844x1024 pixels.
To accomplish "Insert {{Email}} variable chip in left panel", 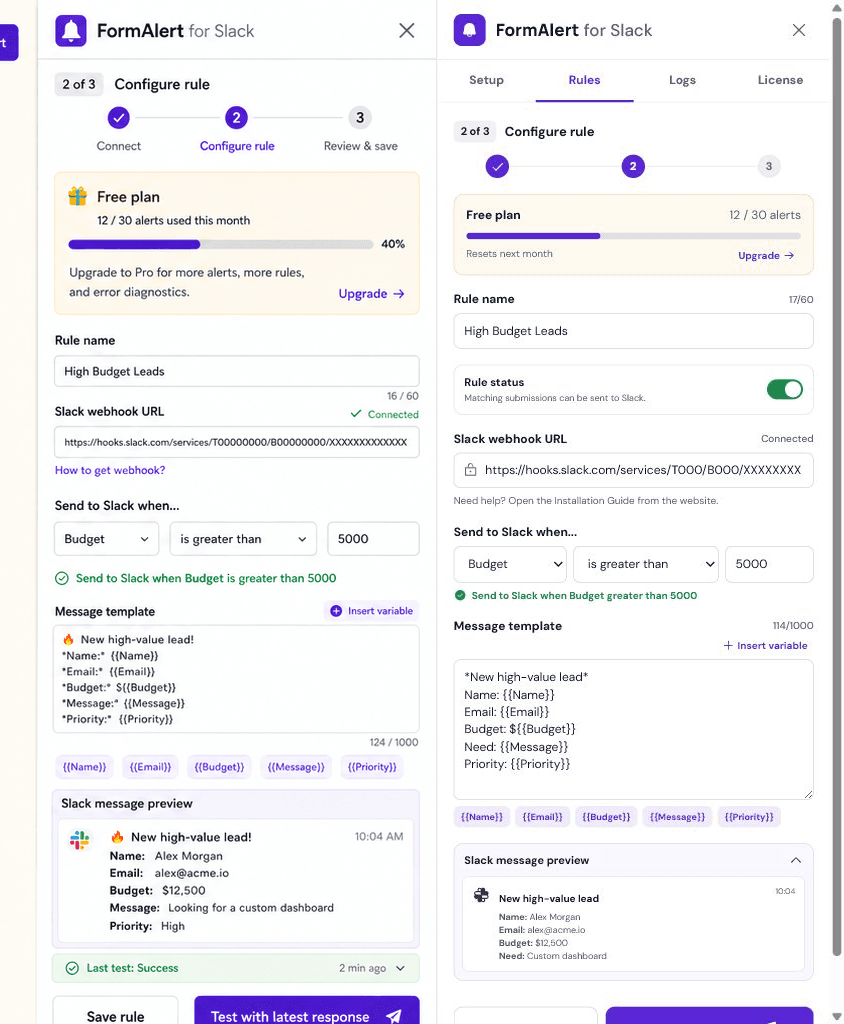I will tap(150, 767).
